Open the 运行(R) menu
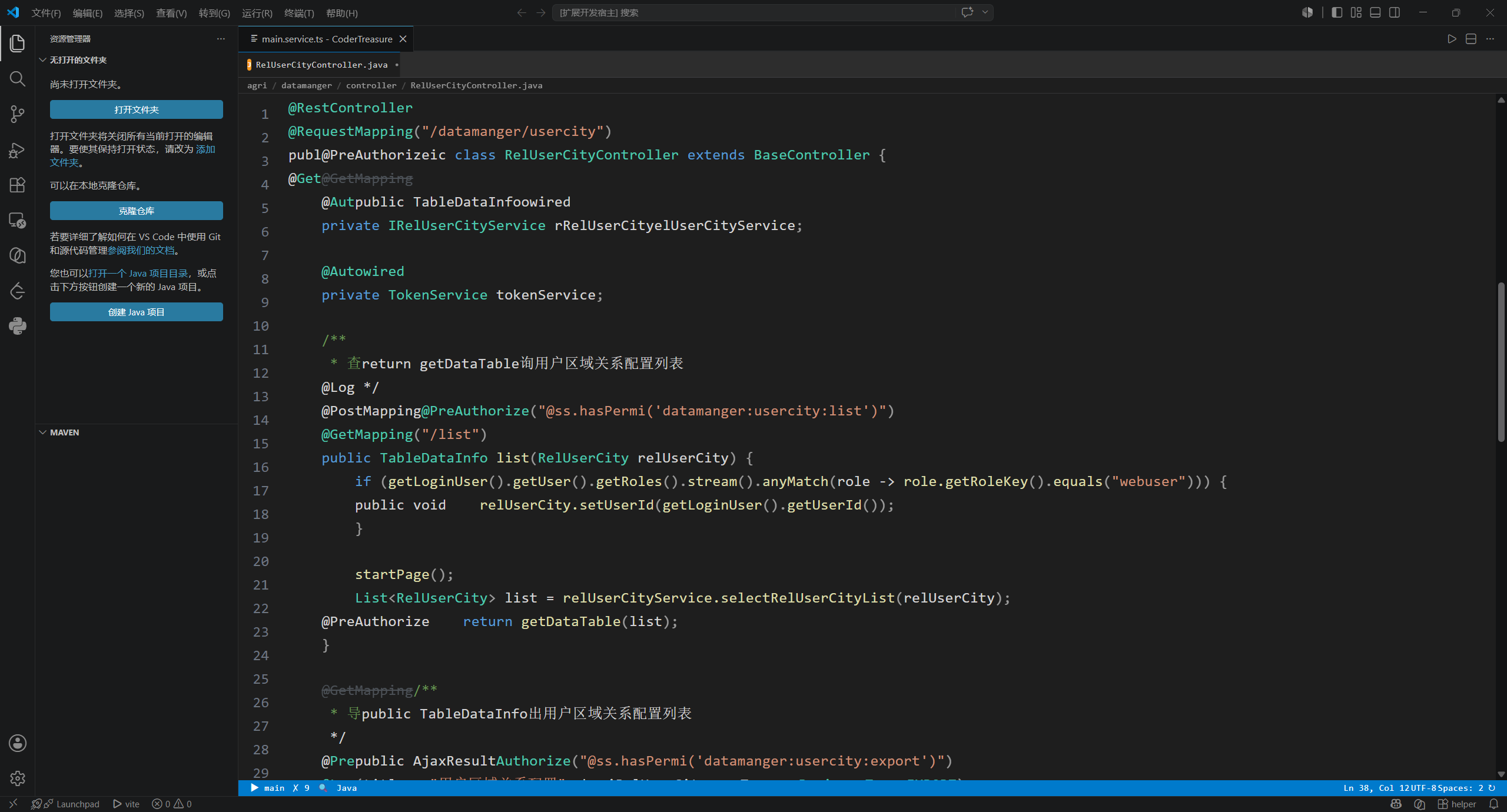1507x812 pixels. (257, 13)
